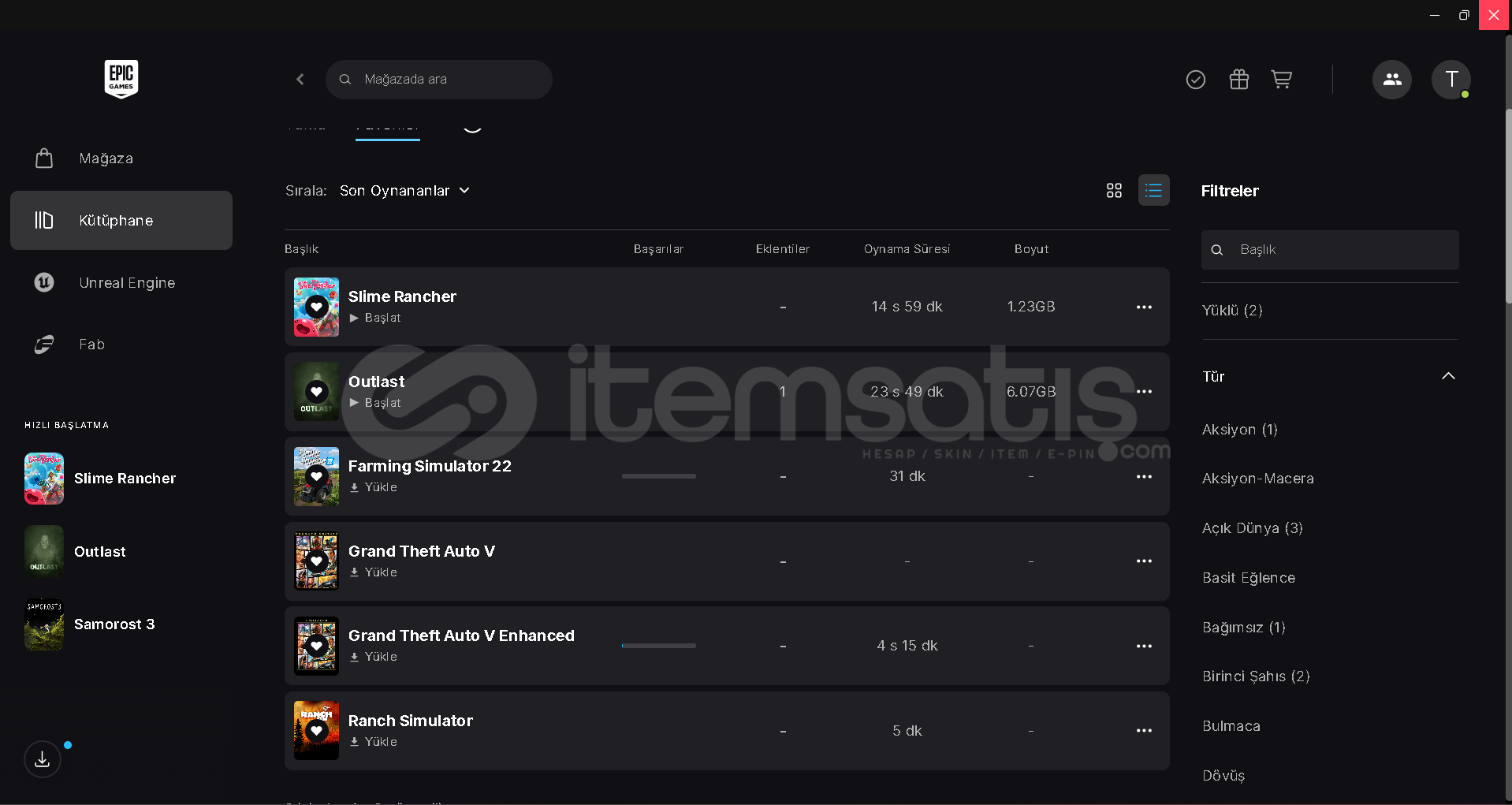Launch Slime Rancher from Hızlı Başlatma
The image size is (1512, 805).
coord(100,479)
